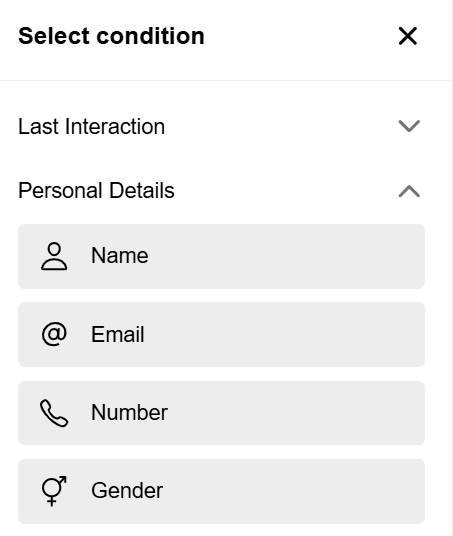Click the Select condition heading text

111,36
